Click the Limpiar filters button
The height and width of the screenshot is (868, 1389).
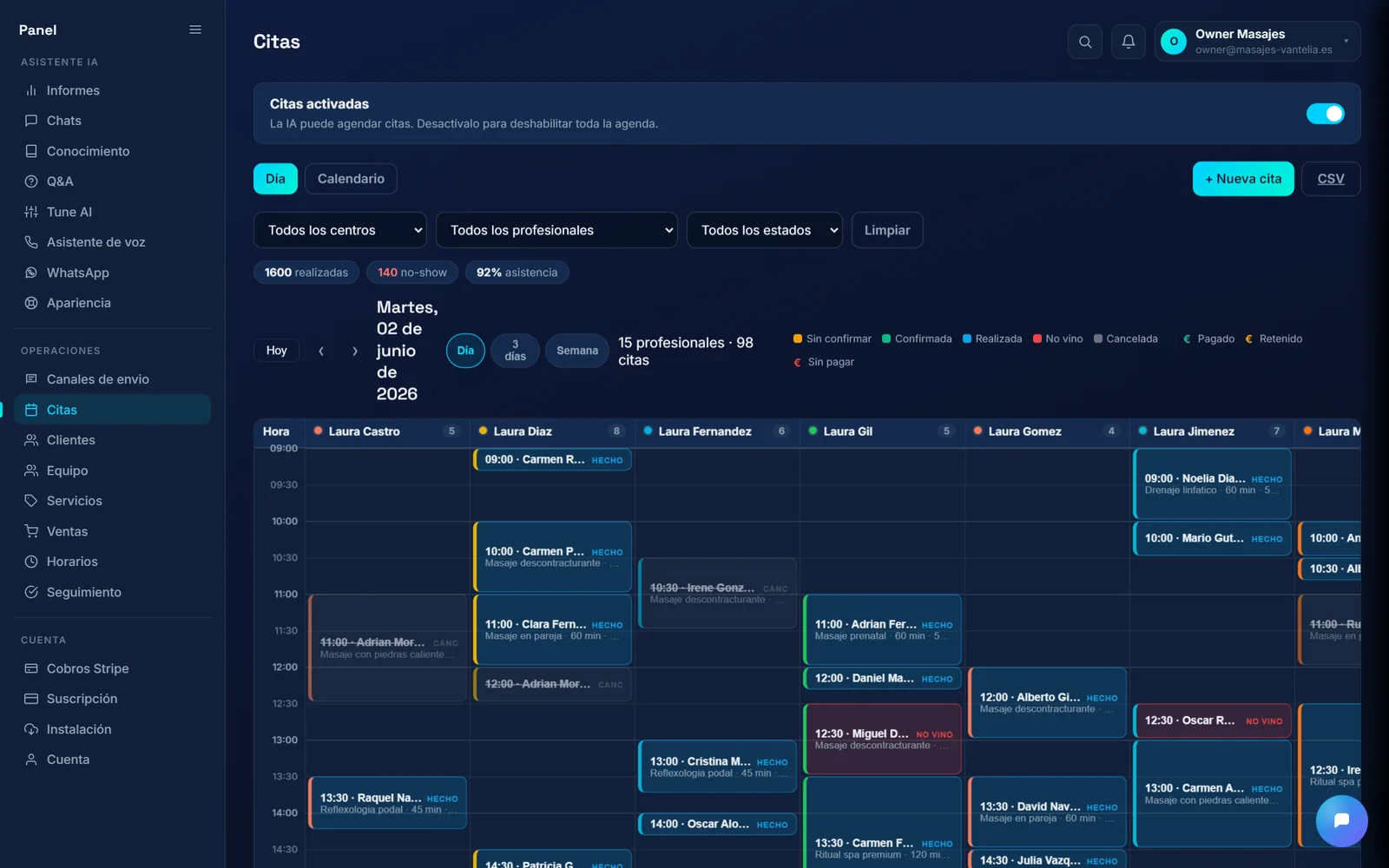[x=887, y=230]
